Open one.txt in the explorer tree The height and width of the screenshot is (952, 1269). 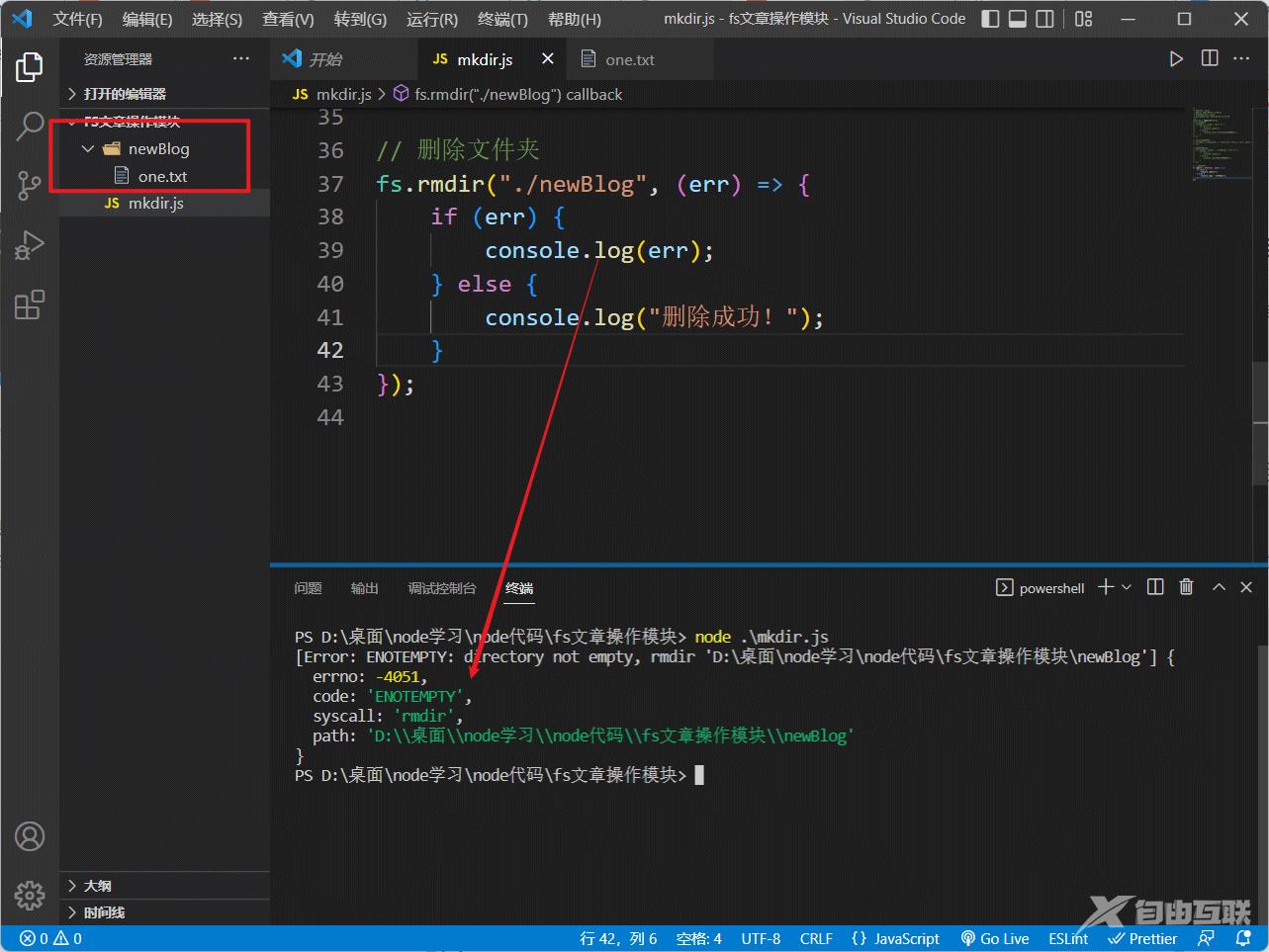click(164, 176)
